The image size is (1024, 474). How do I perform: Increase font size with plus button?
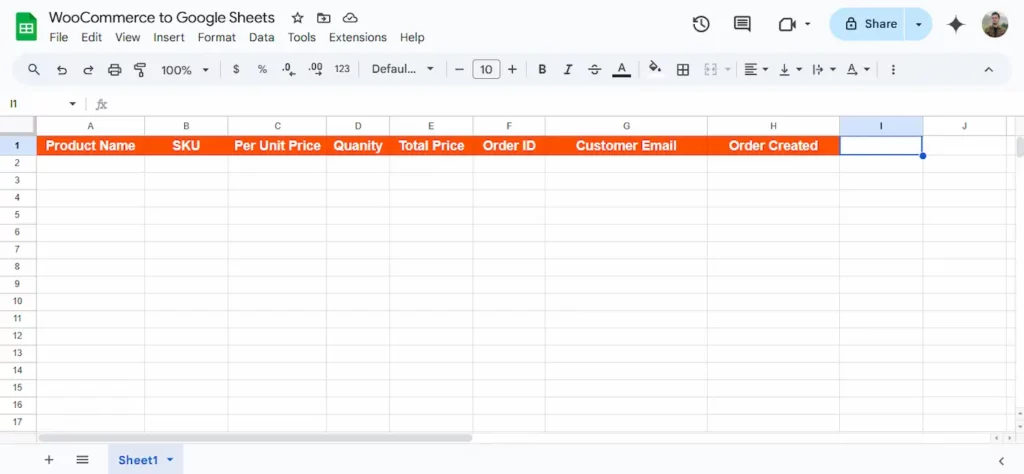click(512, 69)
